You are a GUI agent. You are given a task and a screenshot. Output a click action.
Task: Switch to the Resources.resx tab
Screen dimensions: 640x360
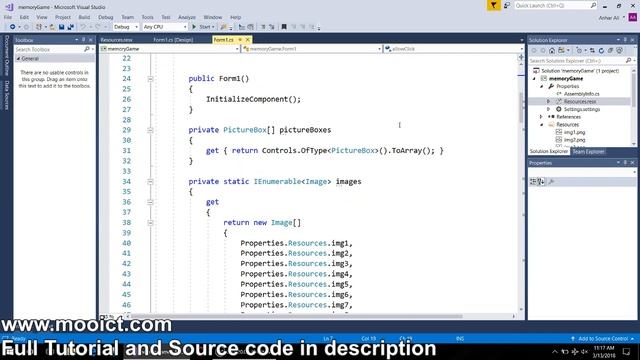tap(116, 40)
